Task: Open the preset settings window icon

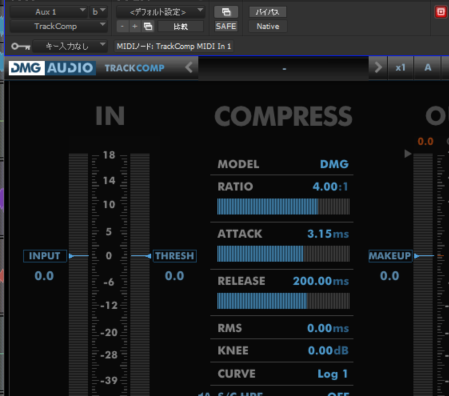Action: 226,12
